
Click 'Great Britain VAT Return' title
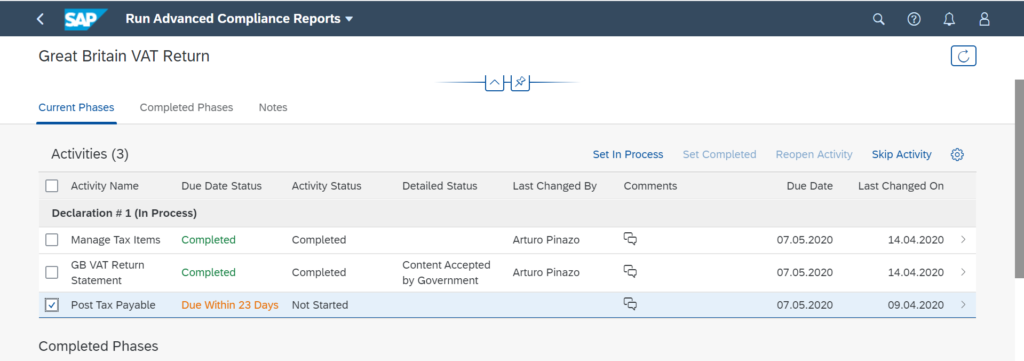tap(124, 56)
